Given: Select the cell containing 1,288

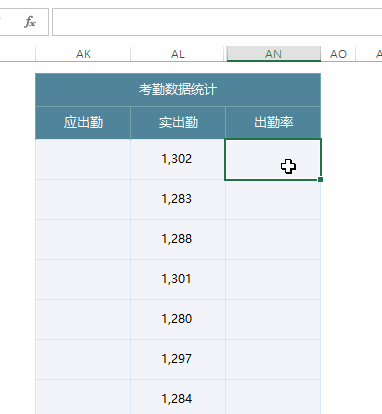Looking at the screenshot, I should pos(178,239).
